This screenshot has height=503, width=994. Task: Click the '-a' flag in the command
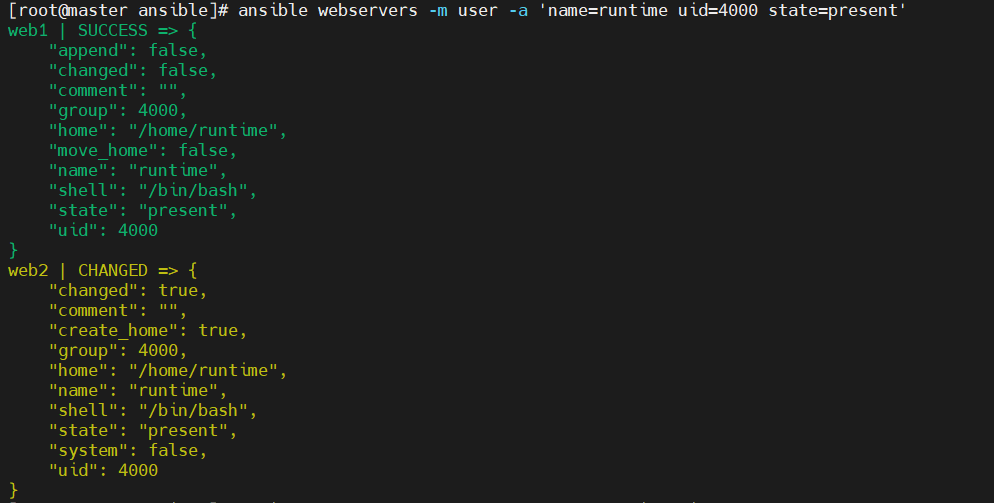pyautogui.click(x=518, y=11)
